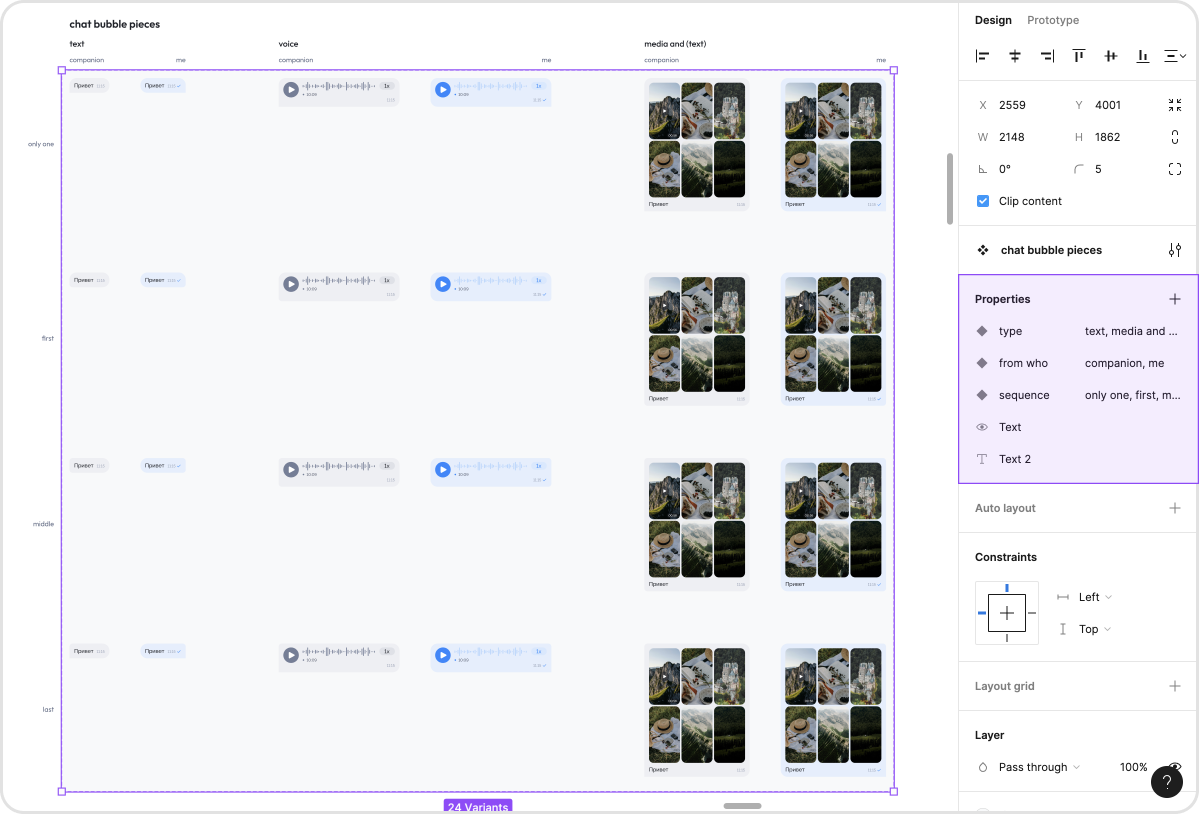Align vertical centers icon
Screen dimensions: 1199x814
1111,56
